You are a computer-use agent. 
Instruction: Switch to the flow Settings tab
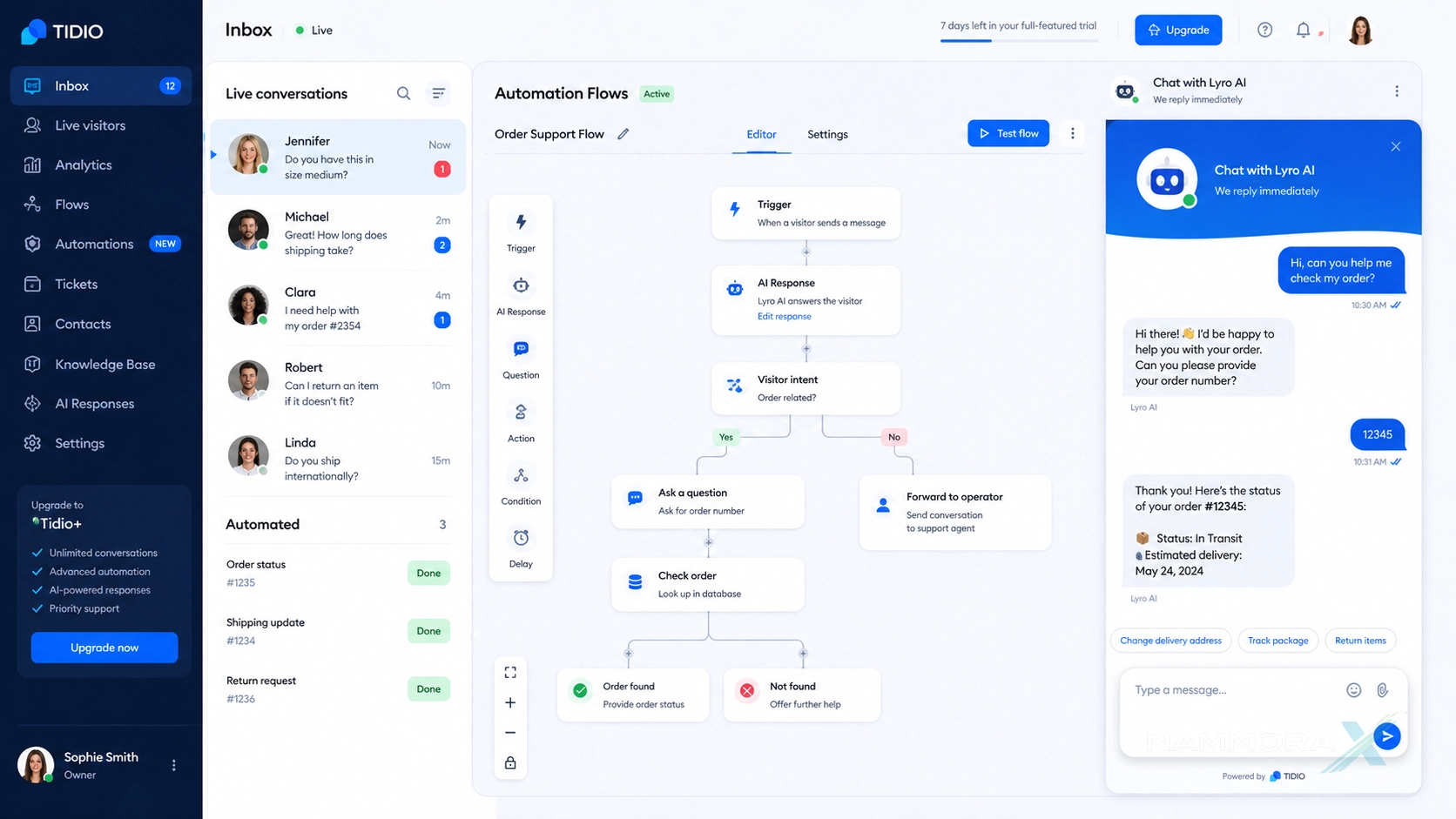click(x=827, y=134)
